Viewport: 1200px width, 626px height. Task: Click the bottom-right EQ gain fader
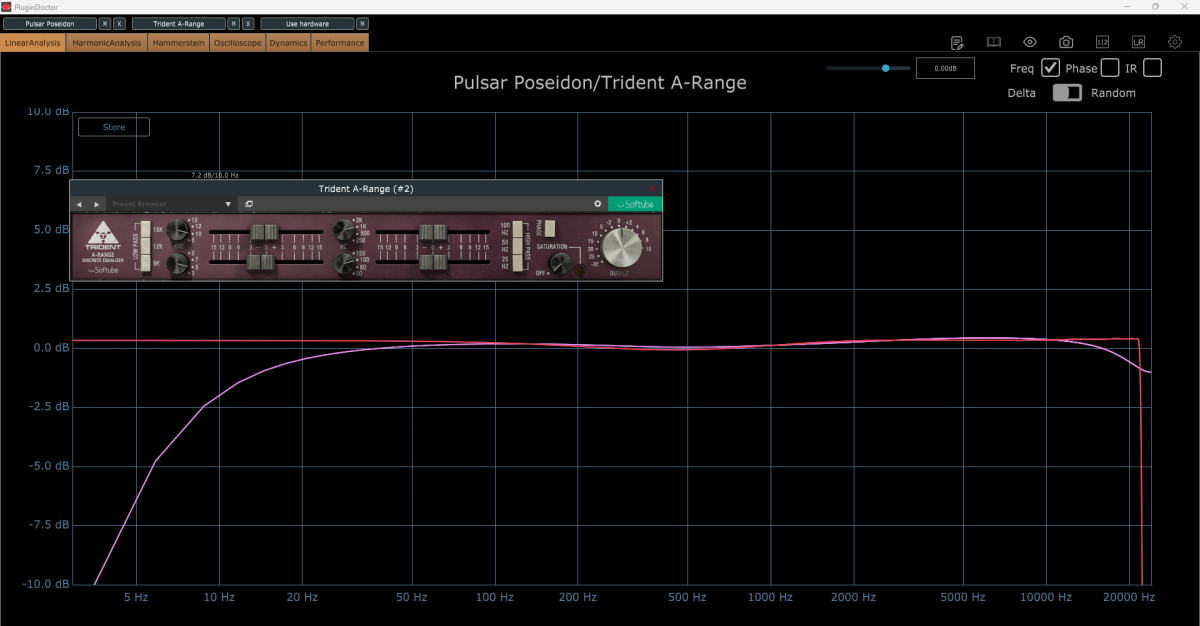433,262
